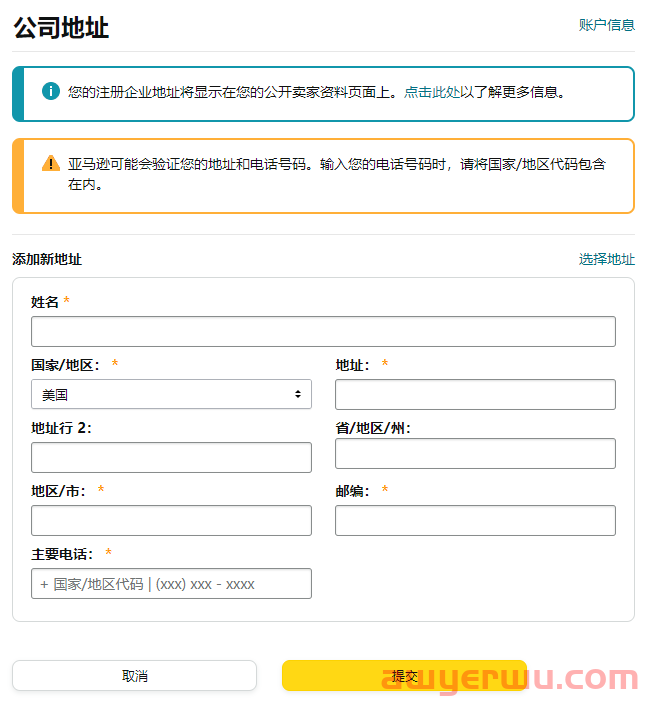
Task: Click the 邮编 postal code field
Action: (x=475, y=521)
